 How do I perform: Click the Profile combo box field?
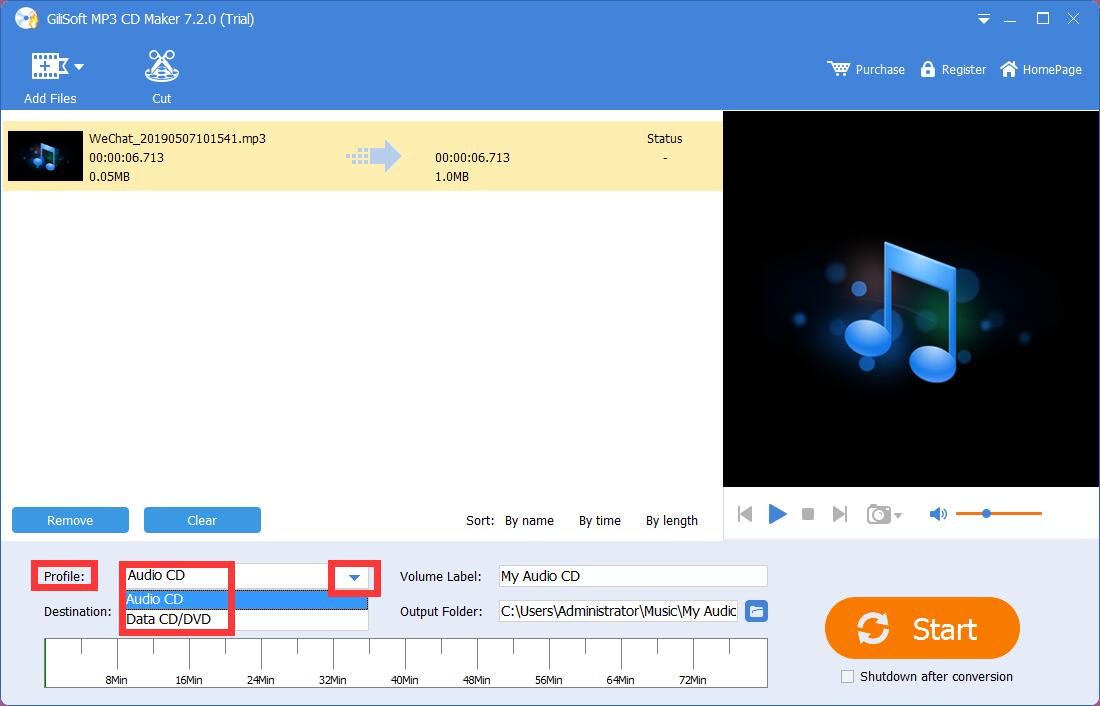246,576
